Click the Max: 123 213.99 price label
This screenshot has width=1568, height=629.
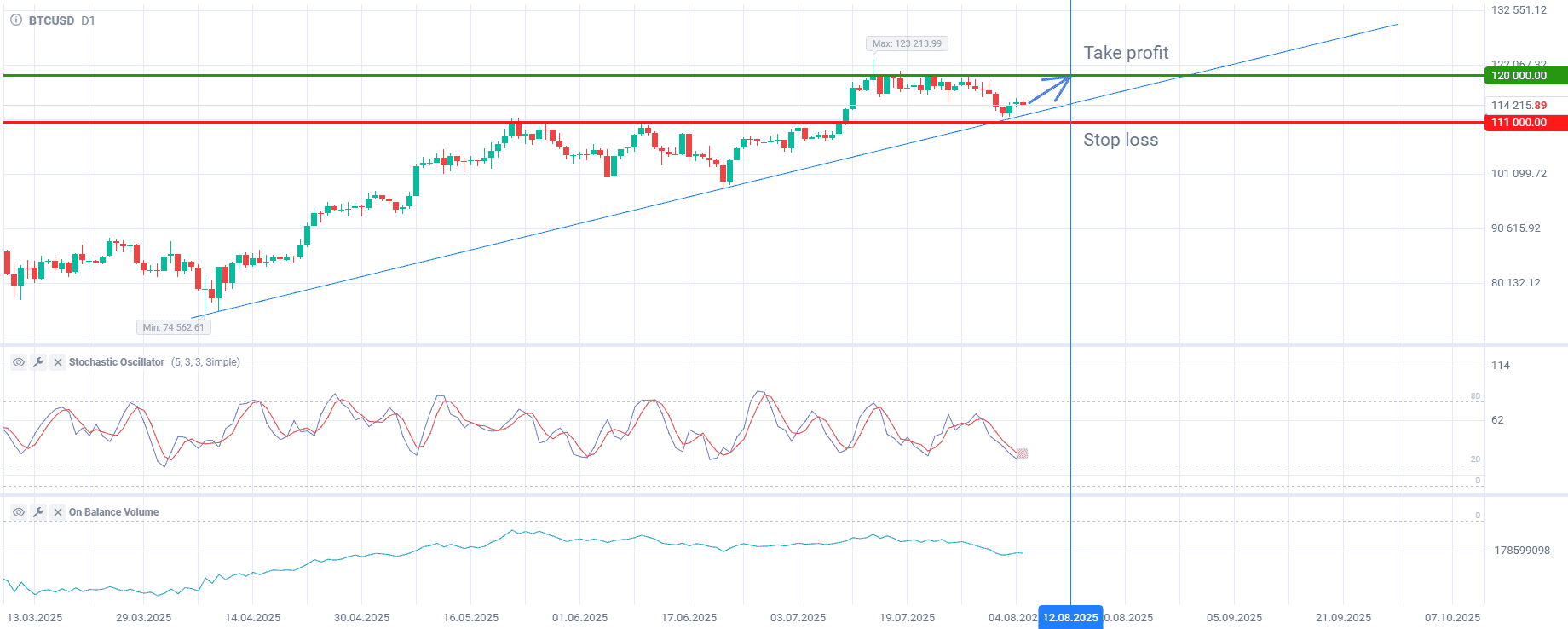tap(907, 43)
